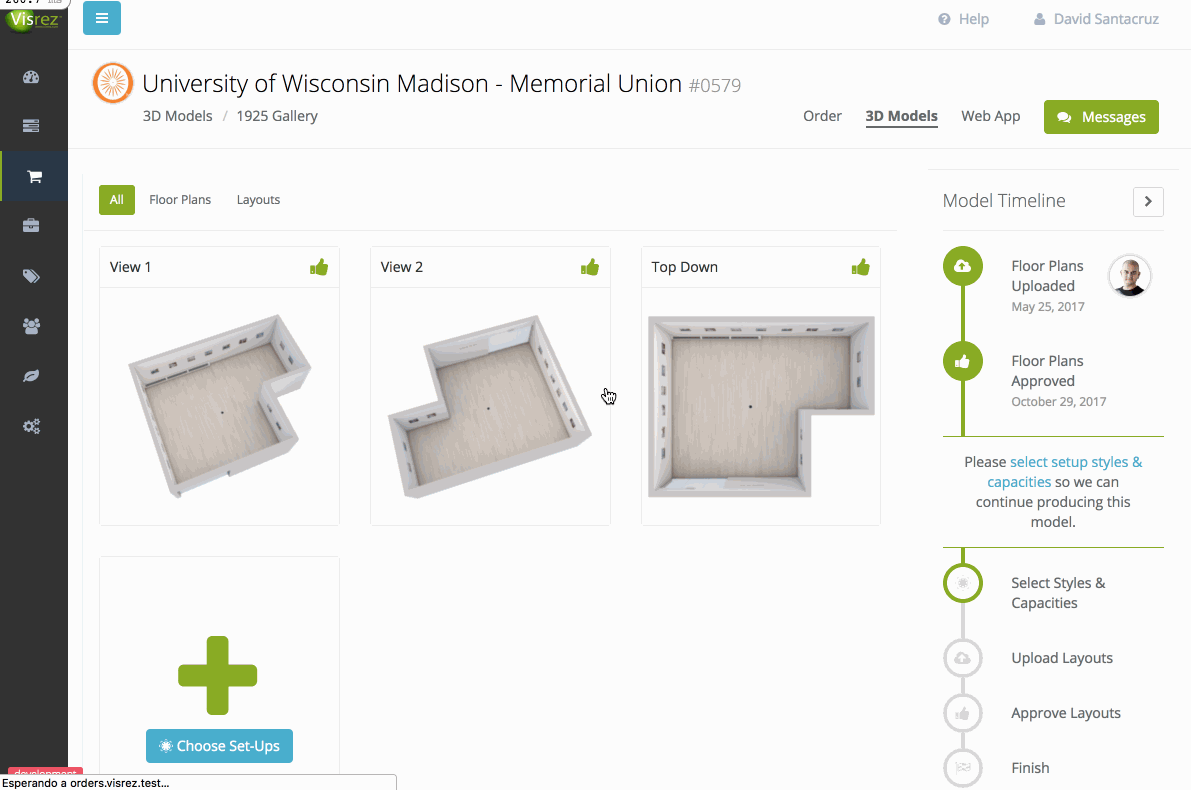The height and width of the screenshot is (790, 1191).
Task: Click the leaf icon in sidebar
Action: tap(31, 376)
